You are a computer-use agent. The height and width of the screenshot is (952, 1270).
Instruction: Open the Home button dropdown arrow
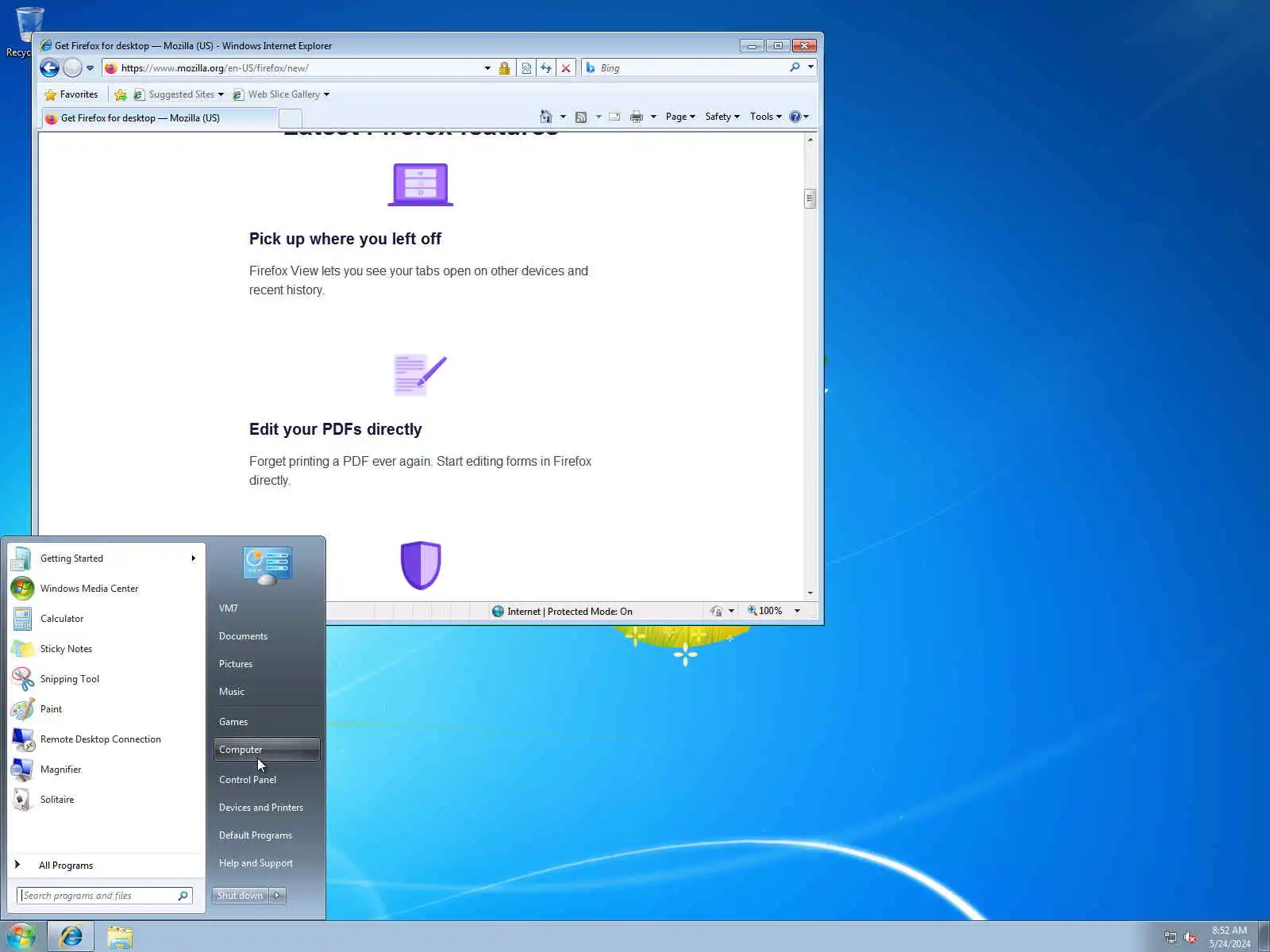[563, 117]
